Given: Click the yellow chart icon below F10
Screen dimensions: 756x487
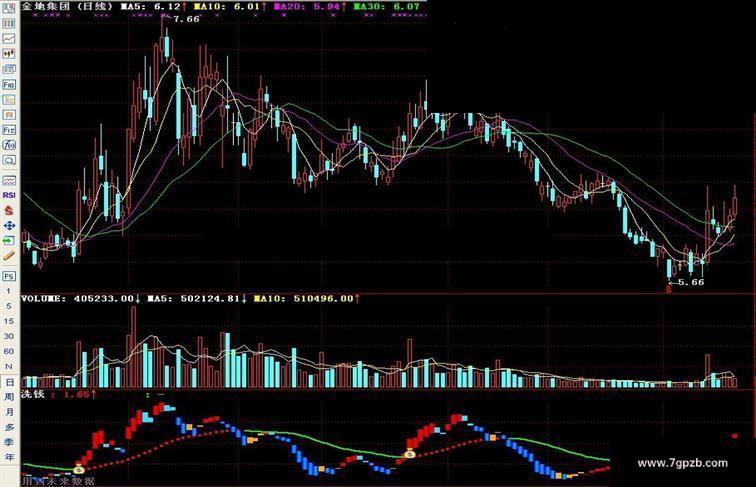Looking at the screenshot, I should pyautogui.click(x=9, y=100).
